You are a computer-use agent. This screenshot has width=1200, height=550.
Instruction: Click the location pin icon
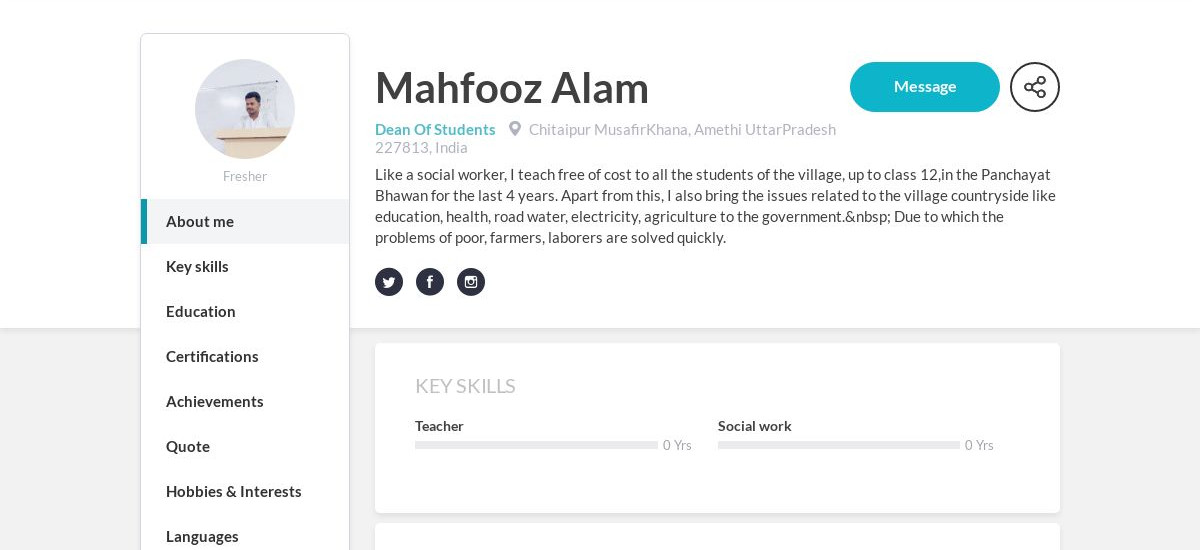coord(515,129)
